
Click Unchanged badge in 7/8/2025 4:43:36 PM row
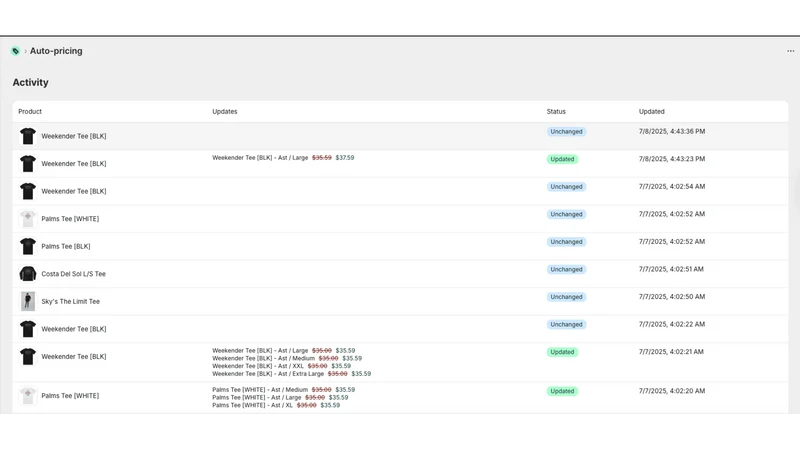(x=566, y=132)
